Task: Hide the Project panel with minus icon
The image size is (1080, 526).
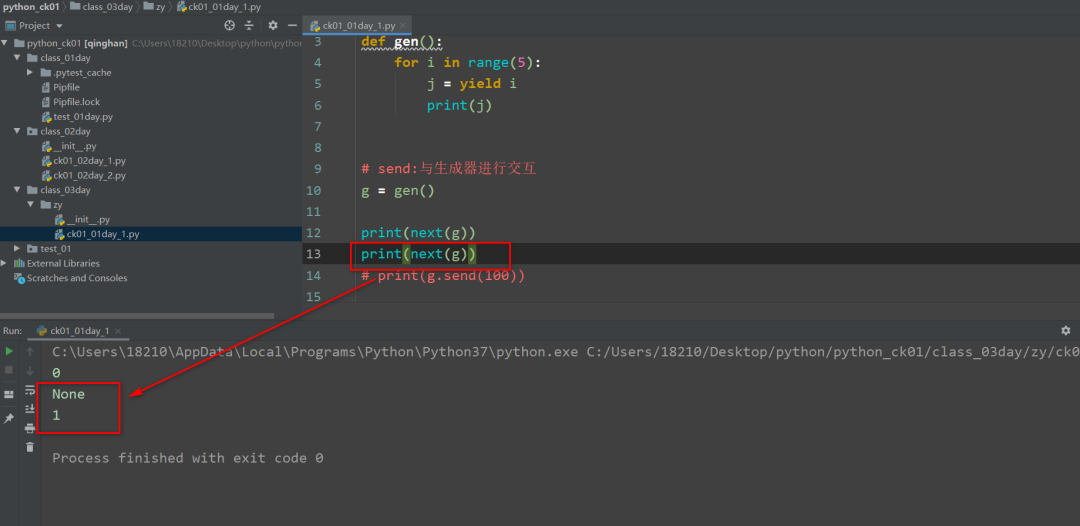Action: (293, 25)
